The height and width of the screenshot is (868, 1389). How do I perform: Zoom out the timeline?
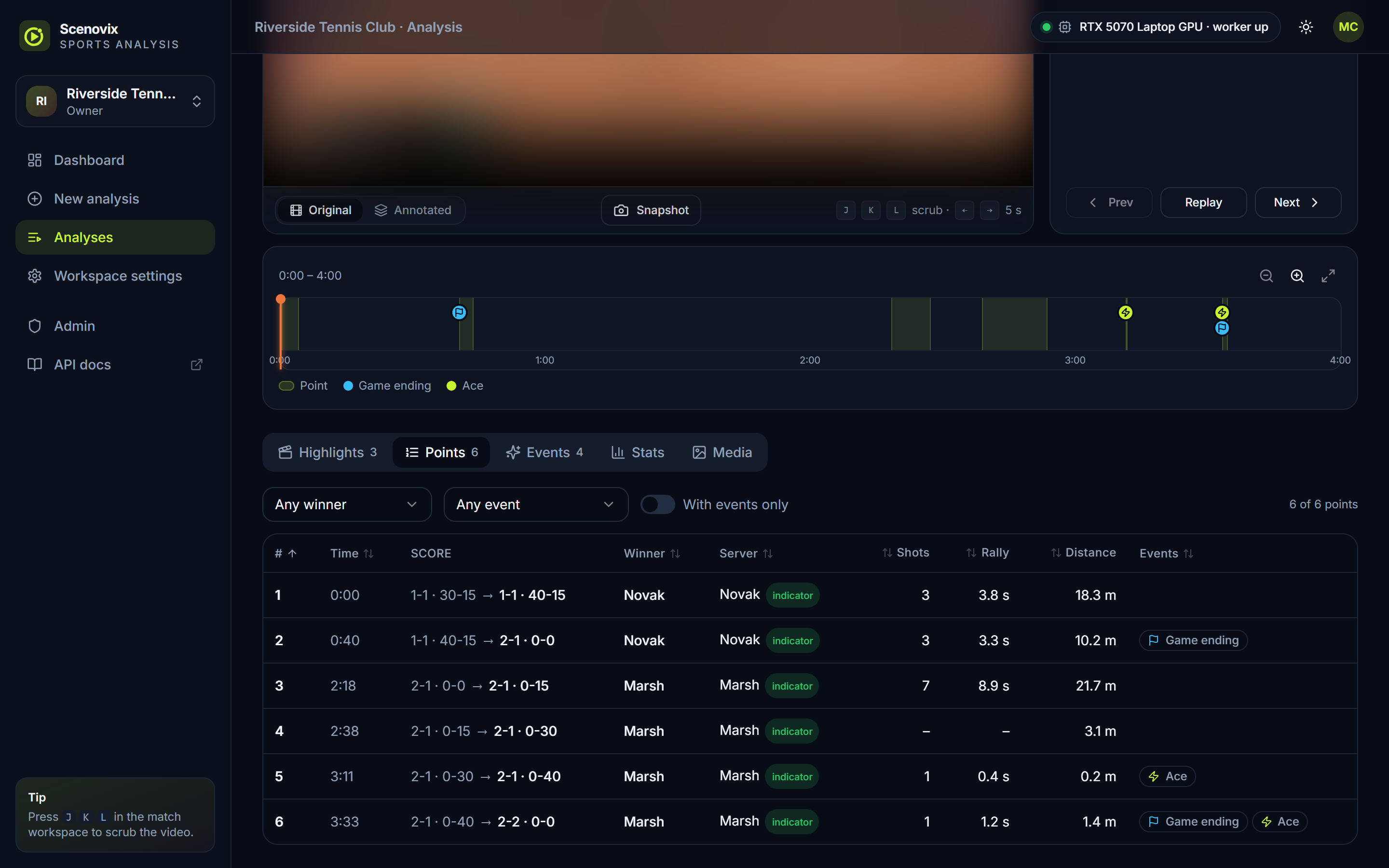coord(1266,276)
